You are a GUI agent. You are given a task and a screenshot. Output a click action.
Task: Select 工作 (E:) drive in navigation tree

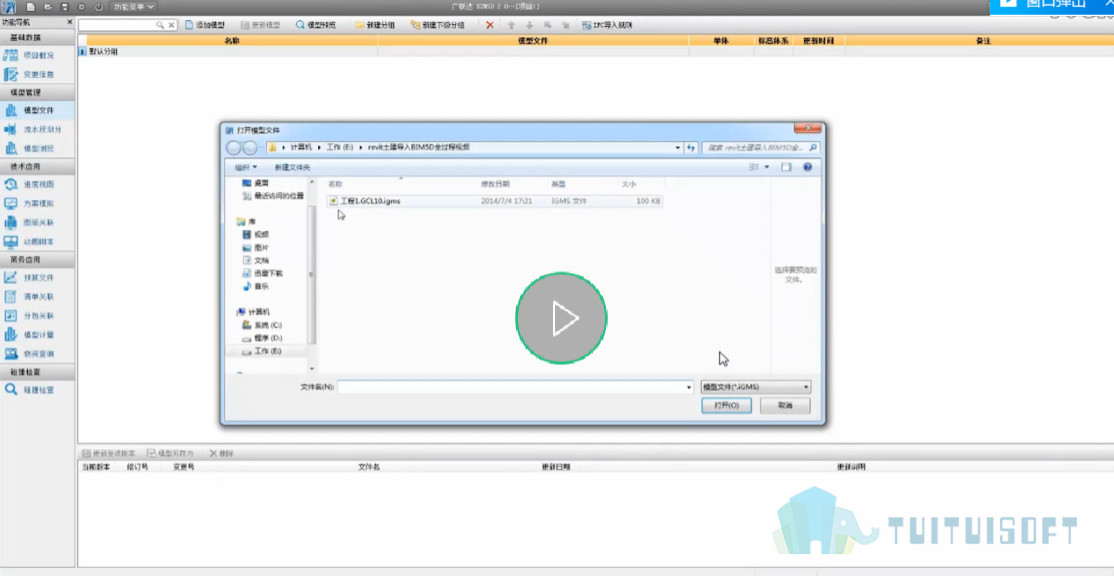(x=266, y=351)
